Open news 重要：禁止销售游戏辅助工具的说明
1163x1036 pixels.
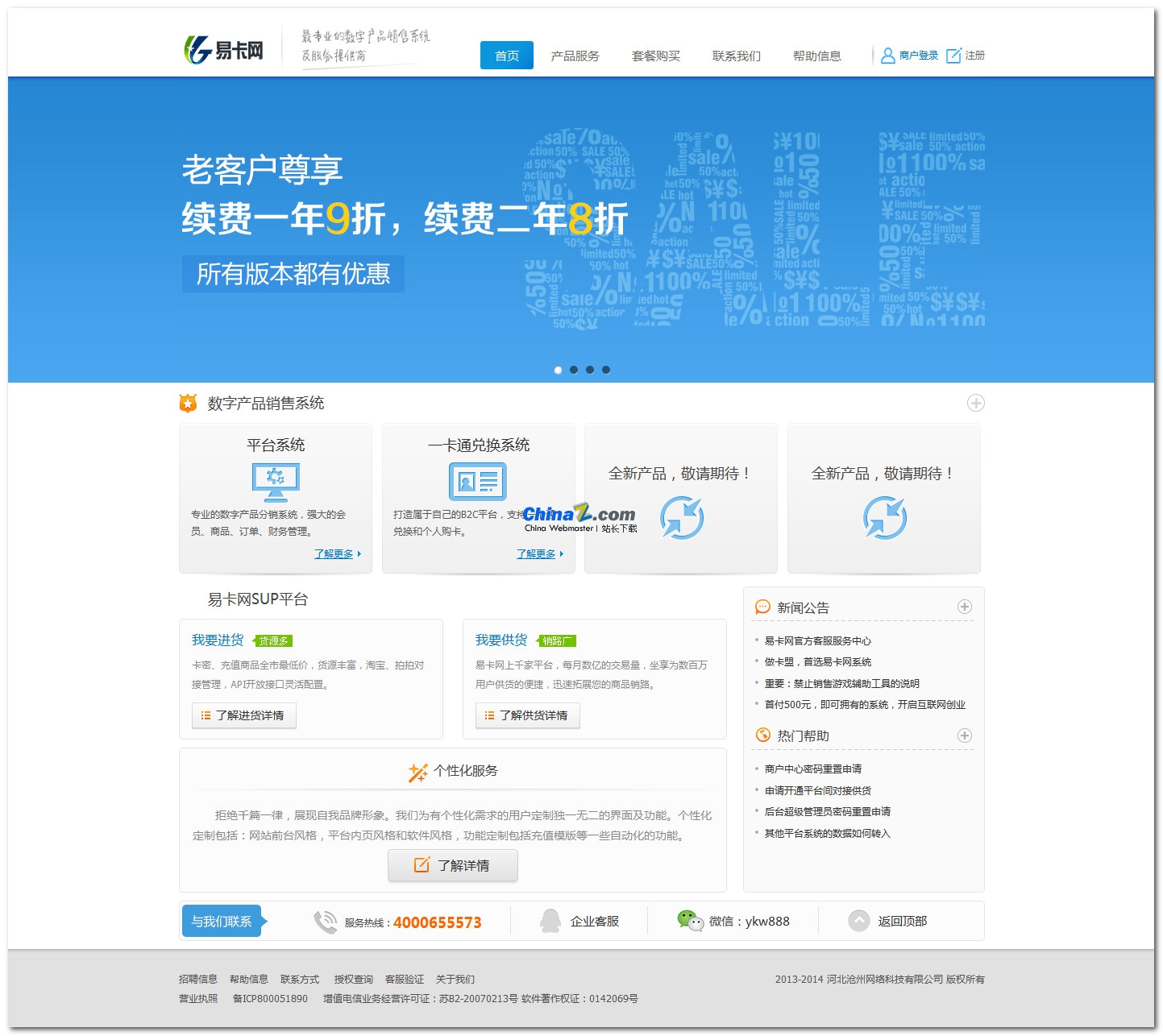842,684
